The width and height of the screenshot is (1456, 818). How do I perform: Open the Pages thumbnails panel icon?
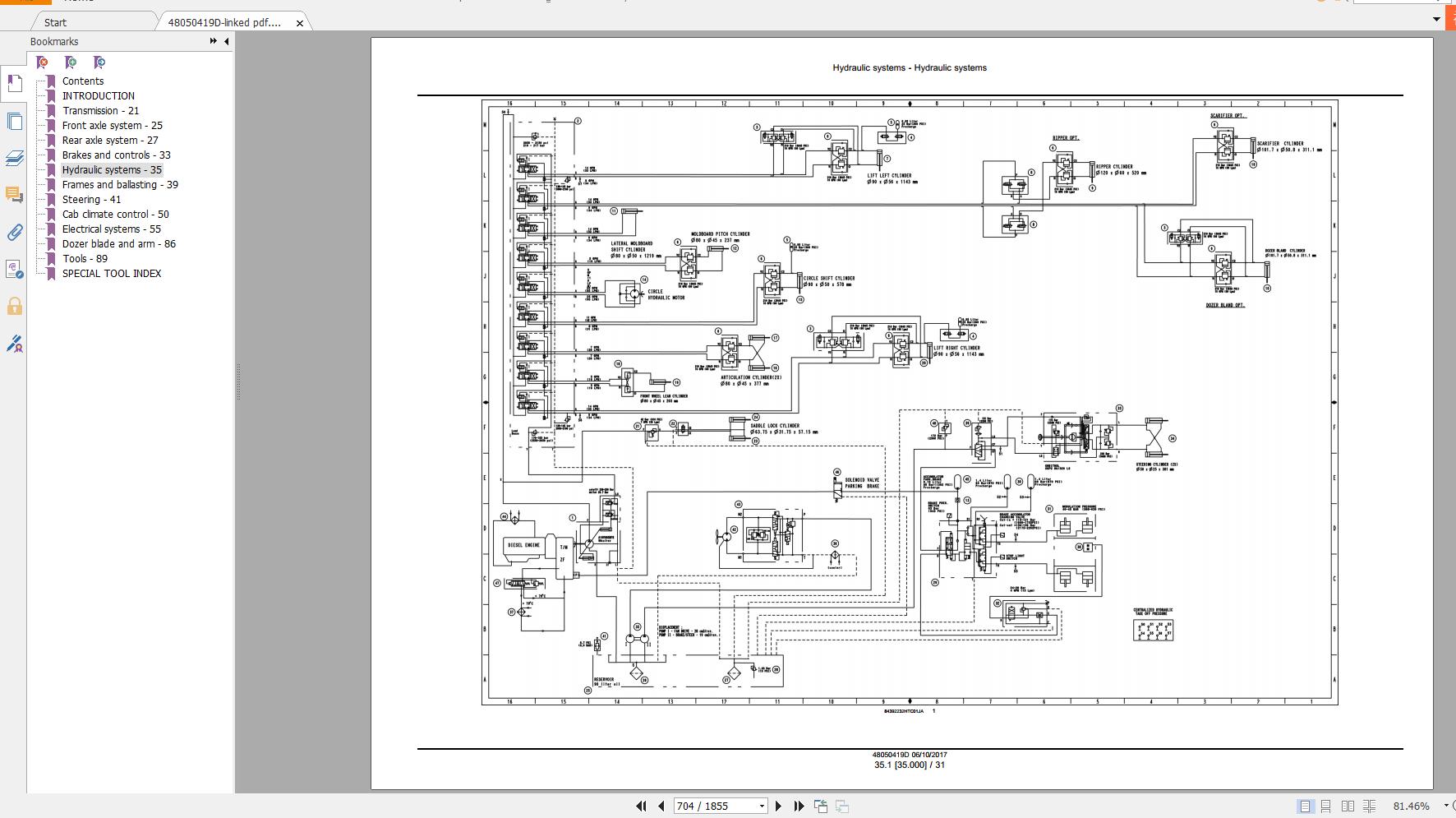point(14,122)
